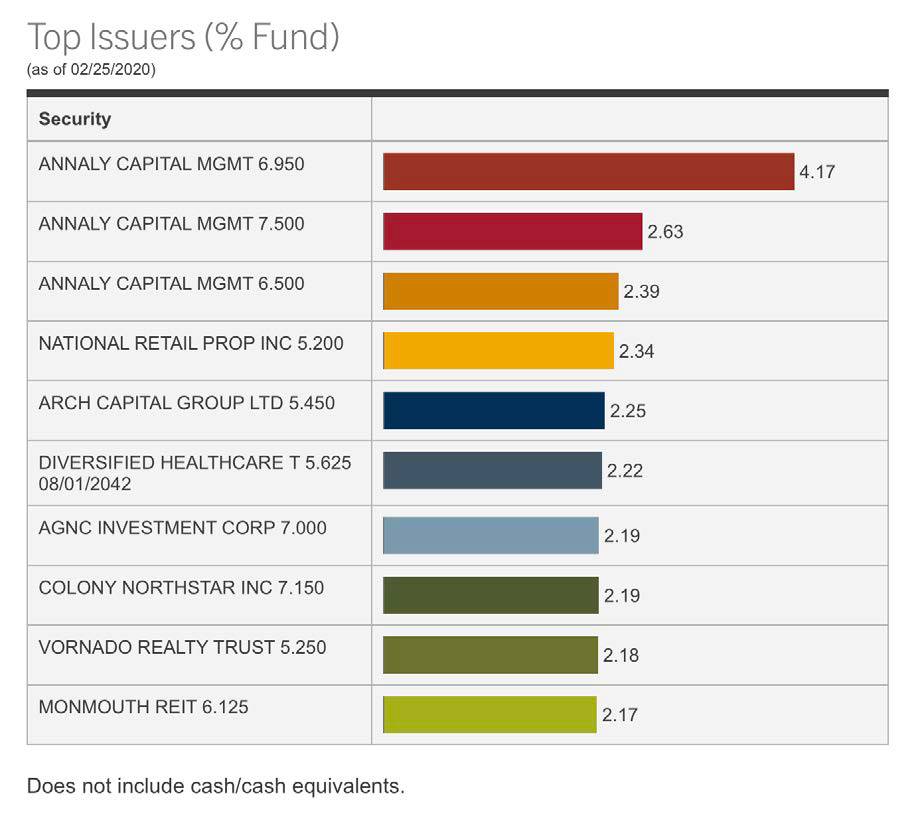Viewport: 924px width, 822px height.
Task: Select the light blue AGNC Investment bar
Action: [x=490, y=535]
